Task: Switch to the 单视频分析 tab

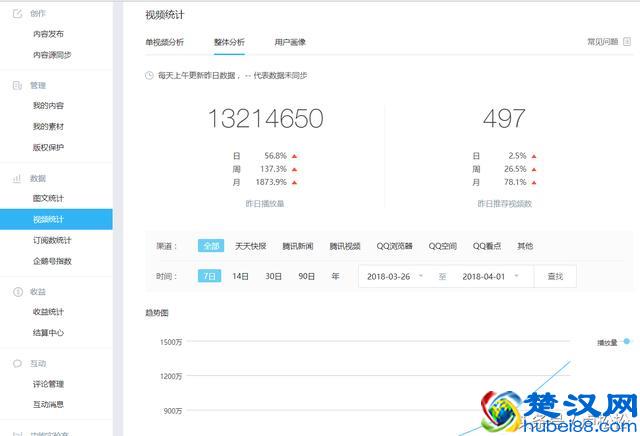Action: click(x=164, y=42)
